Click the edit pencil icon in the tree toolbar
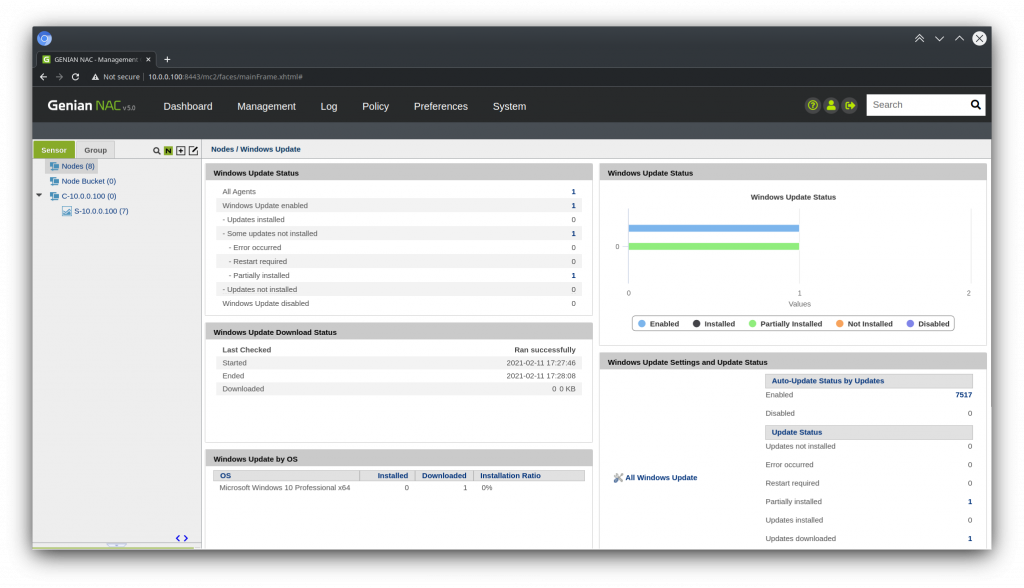The image size is (1024, 588). [194, 151]
